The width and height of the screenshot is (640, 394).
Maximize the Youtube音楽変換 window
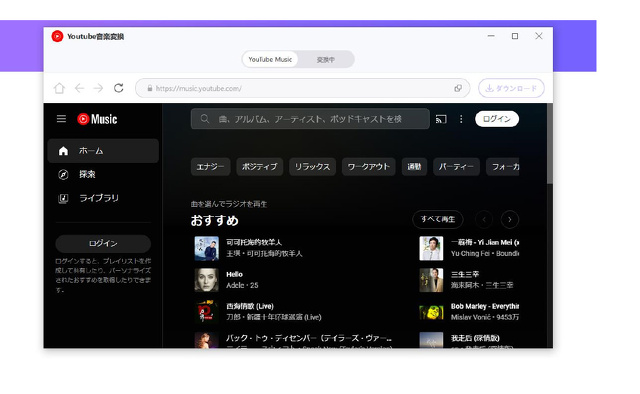coord(515,36)
